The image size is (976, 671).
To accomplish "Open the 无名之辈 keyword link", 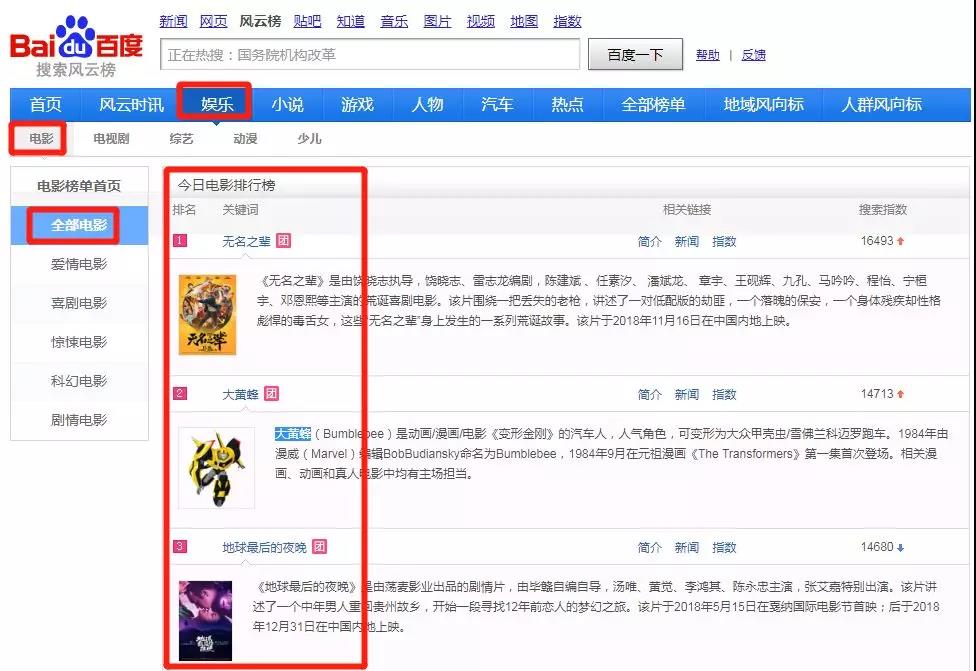I will tap(246, 241).
